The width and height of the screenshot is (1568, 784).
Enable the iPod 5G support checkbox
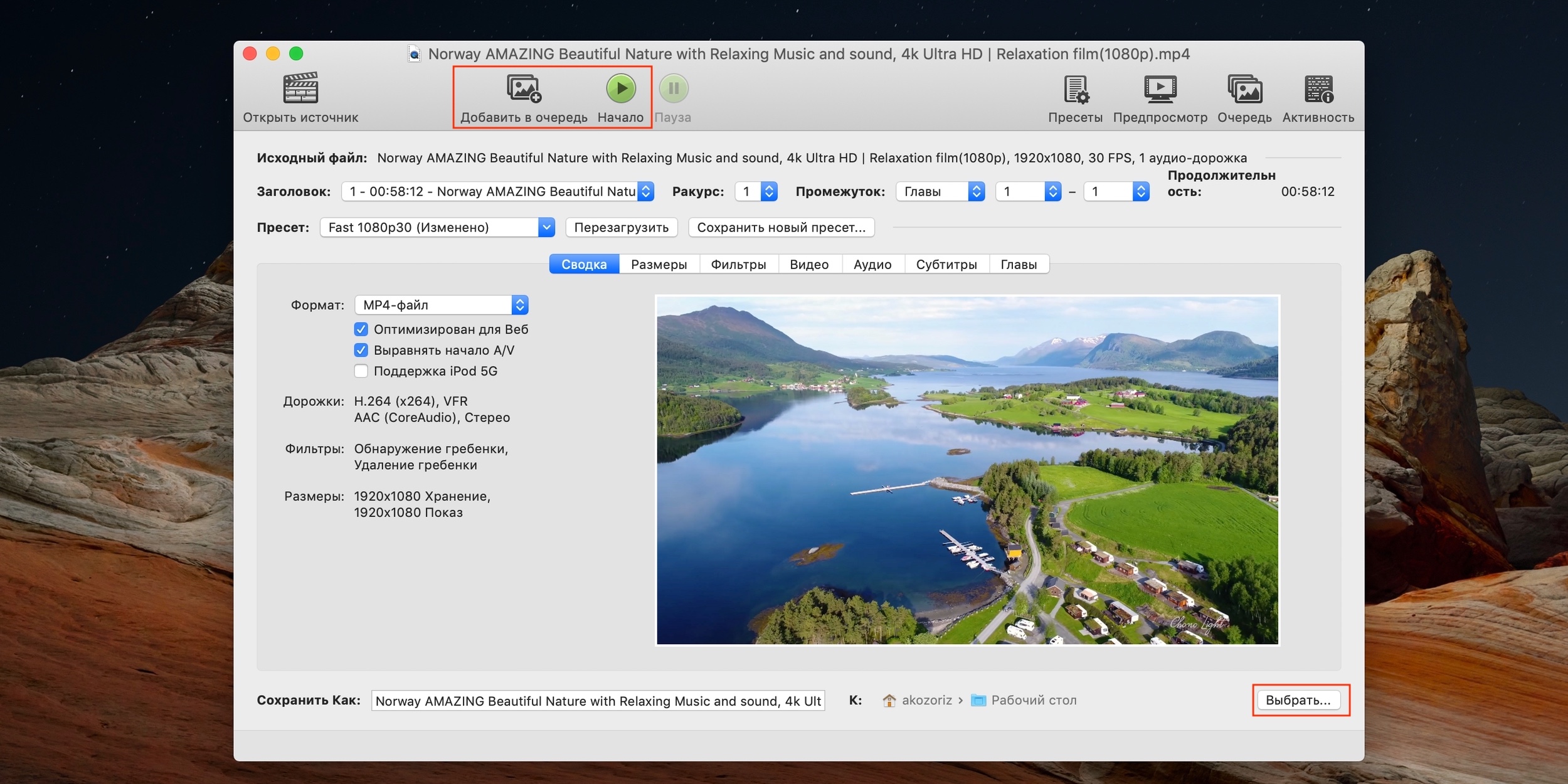[361, 371]
